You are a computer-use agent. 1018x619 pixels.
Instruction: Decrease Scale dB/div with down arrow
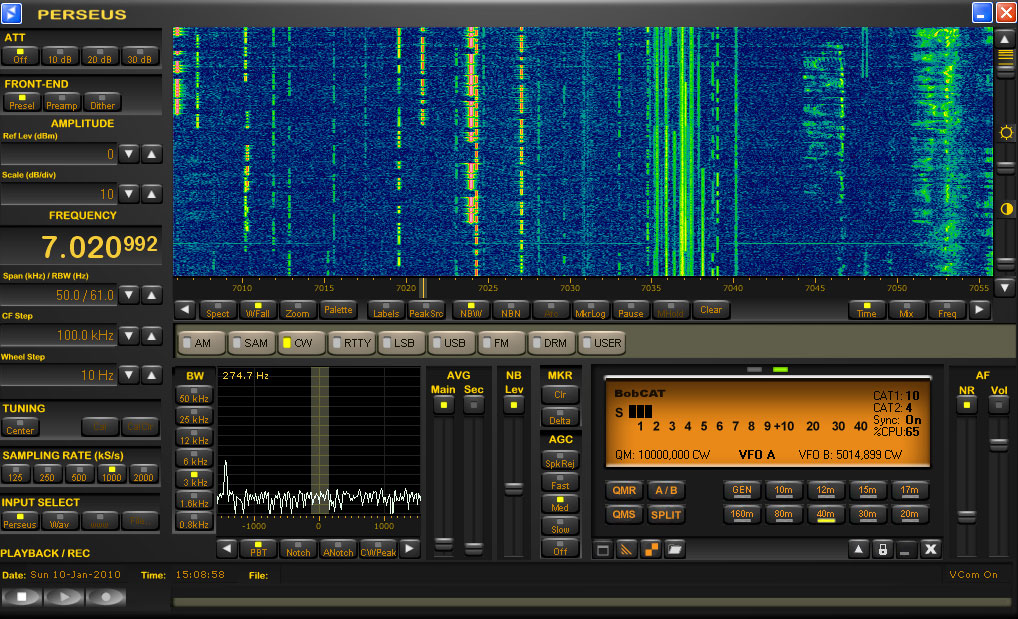point(129,194)
